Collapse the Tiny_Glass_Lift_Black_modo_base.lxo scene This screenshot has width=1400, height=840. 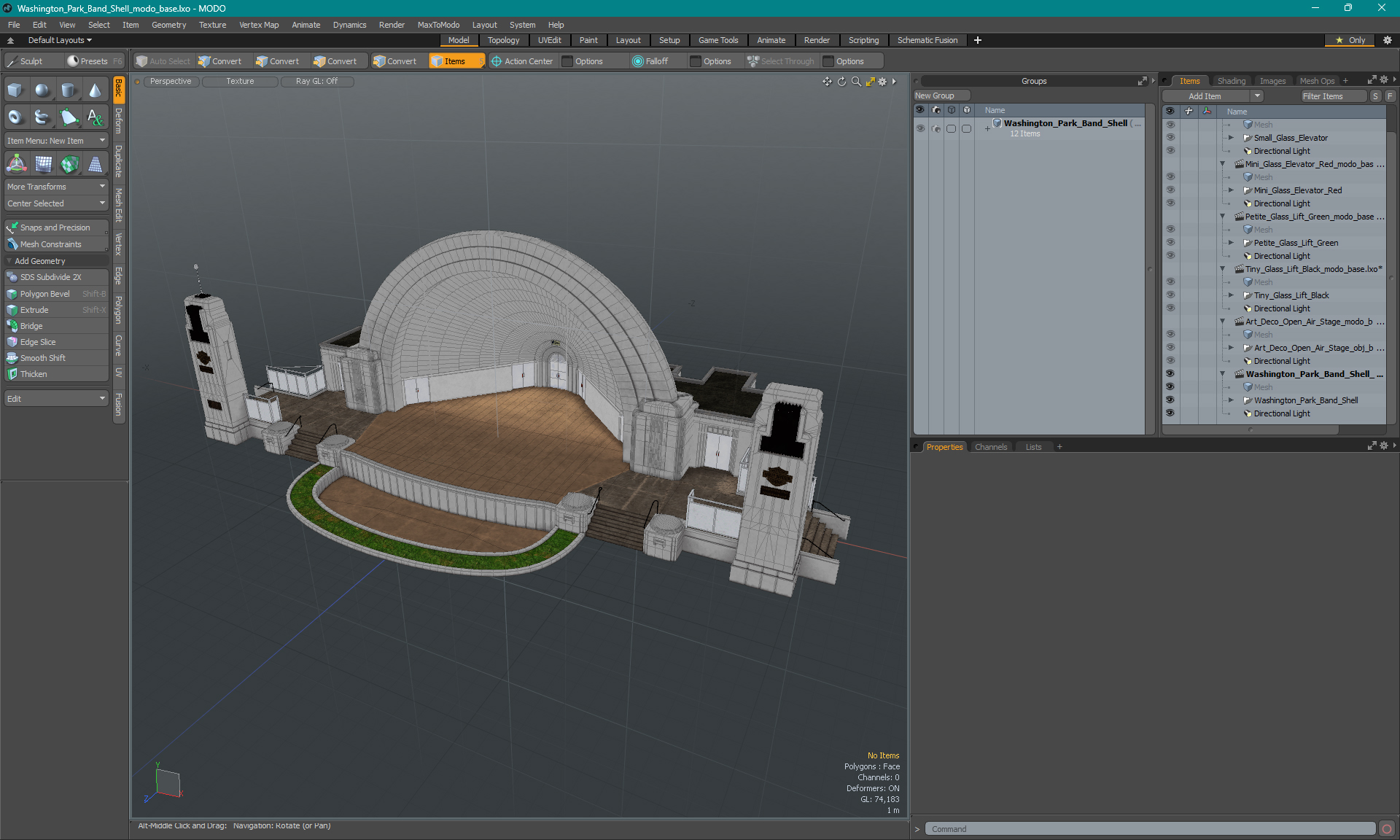(x=1223, y=269)
